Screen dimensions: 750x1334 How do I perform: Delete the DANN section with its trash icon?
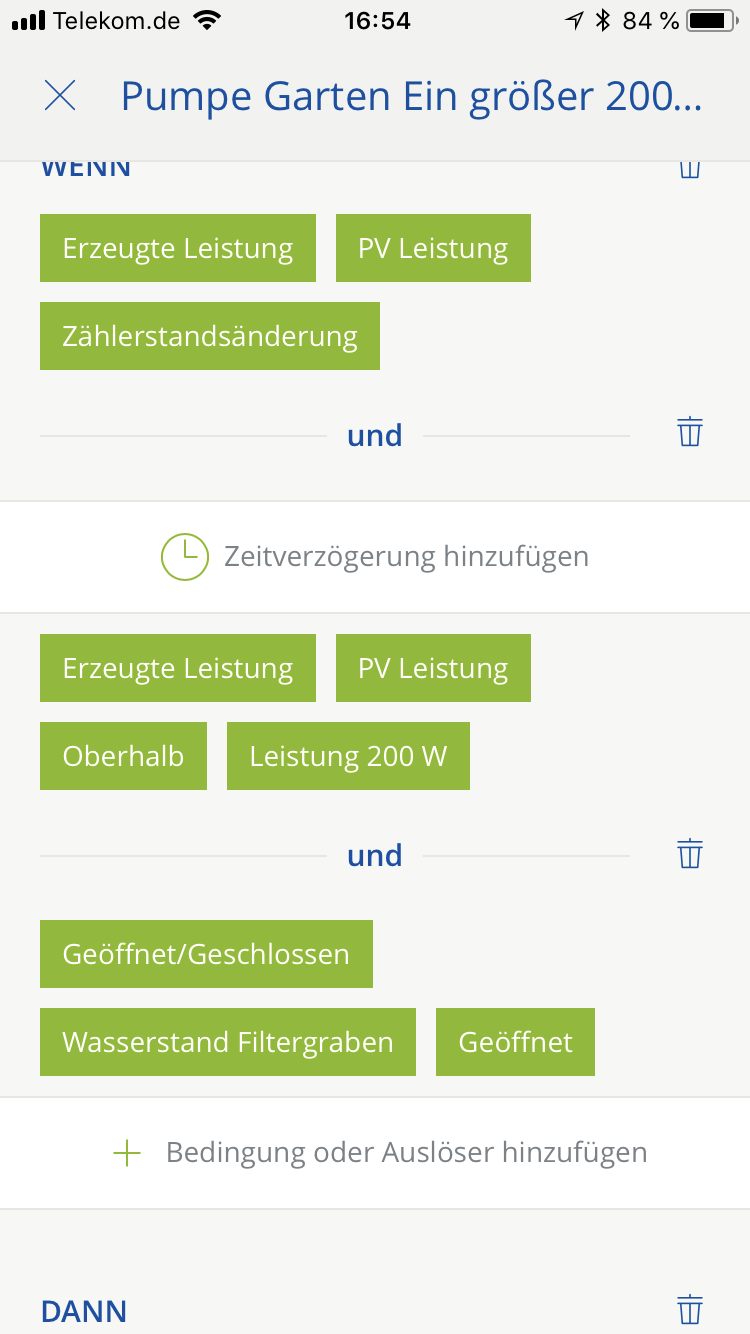coord(690,1309)
